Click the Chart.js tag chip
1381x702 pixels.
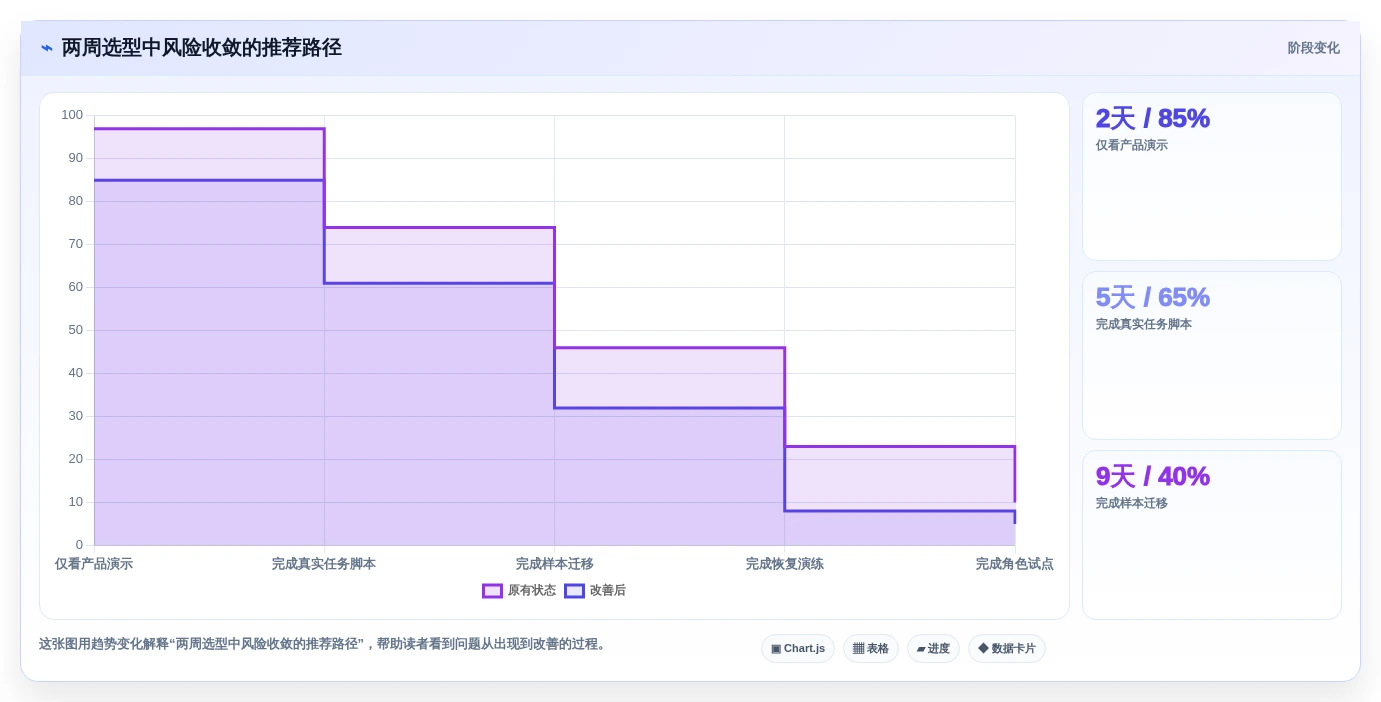(x=798, y=649)
